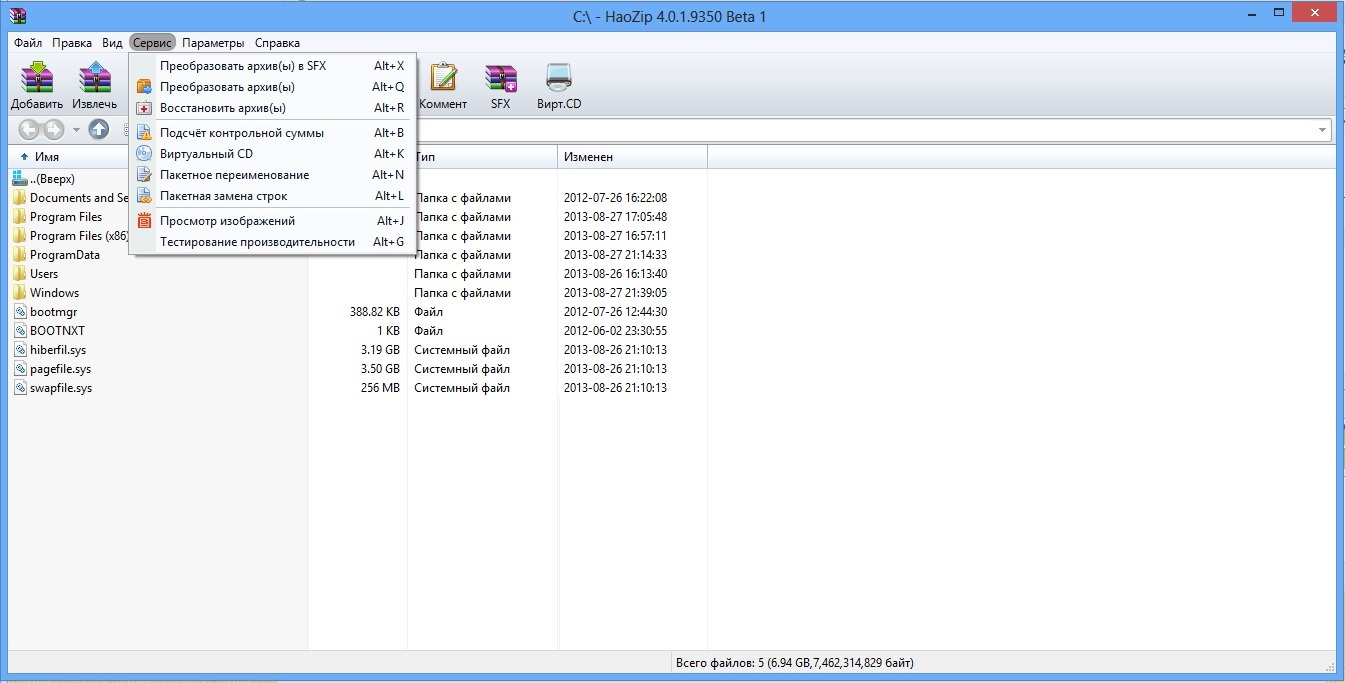This screenshot has width=1345, height=683.
Task: Choose Виртуальный CD menu entry
Action: (272, 154)
